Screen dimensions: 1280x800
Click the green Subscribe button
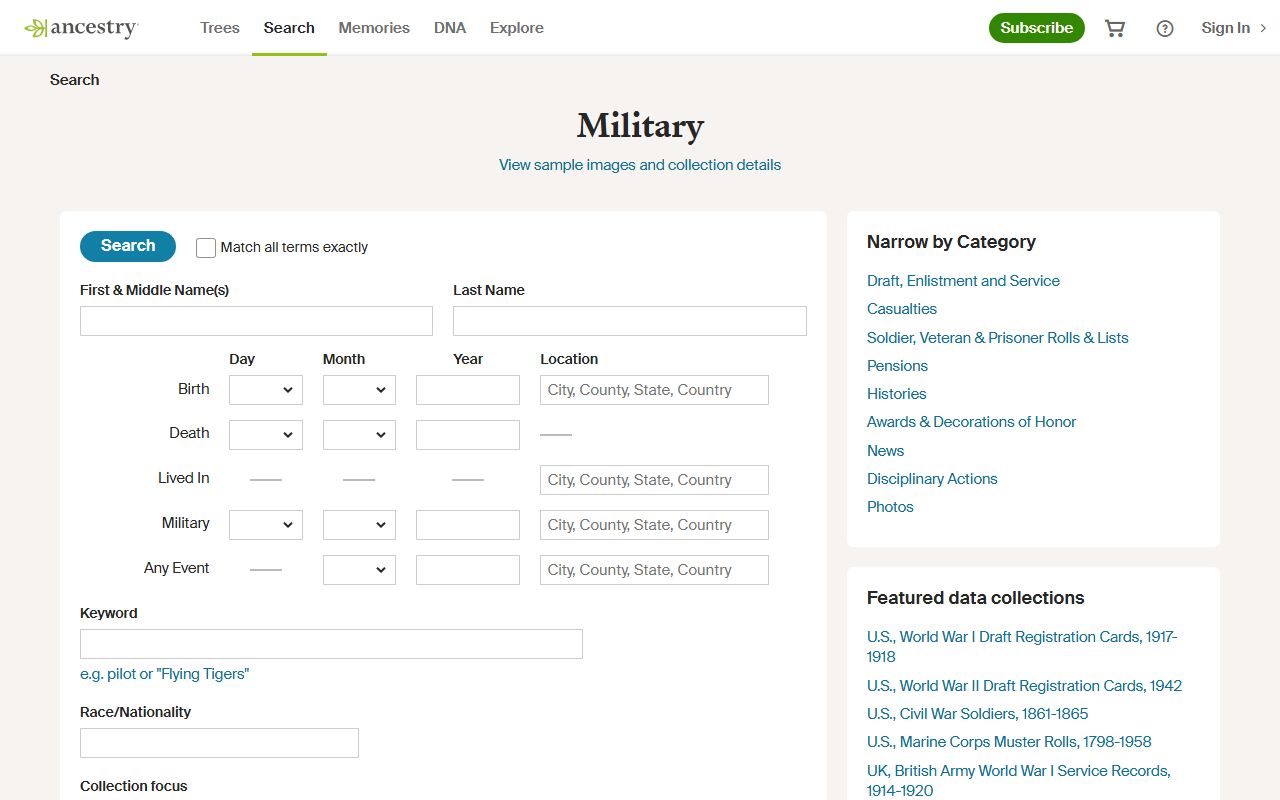point(1037,28)
